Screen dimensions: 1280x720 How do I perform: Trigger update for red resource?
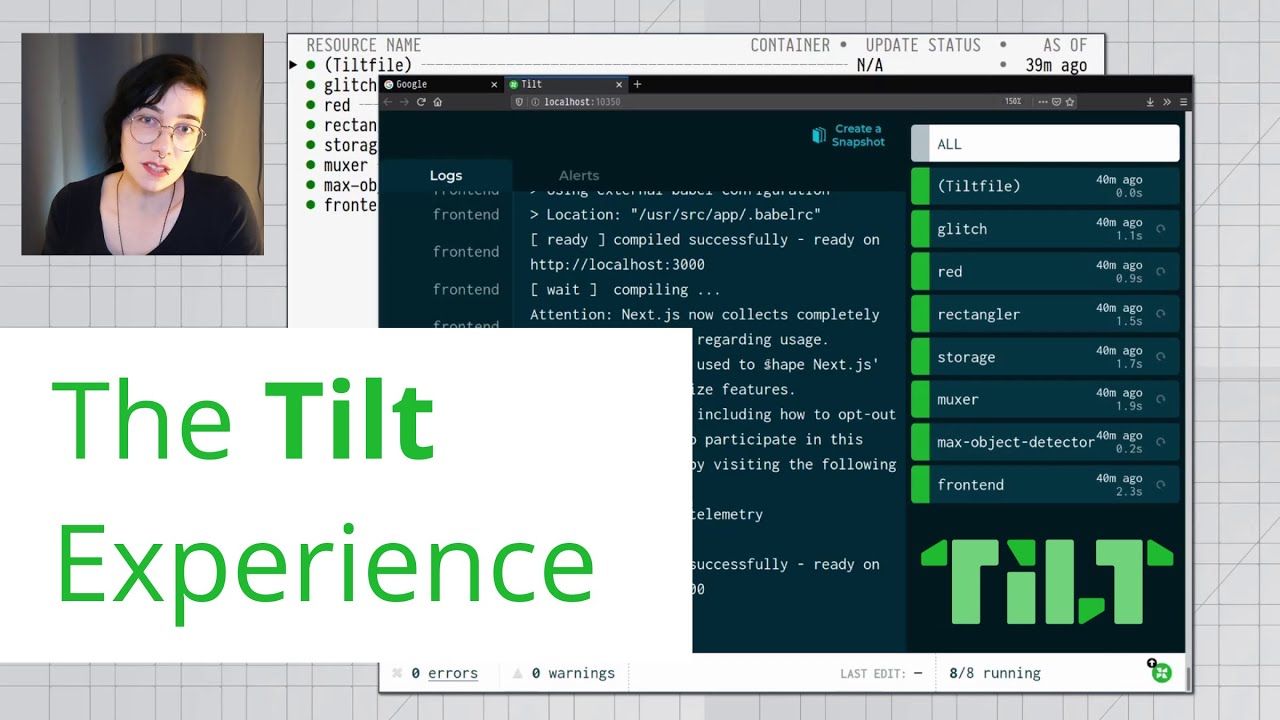click(x=1161, y=272)
